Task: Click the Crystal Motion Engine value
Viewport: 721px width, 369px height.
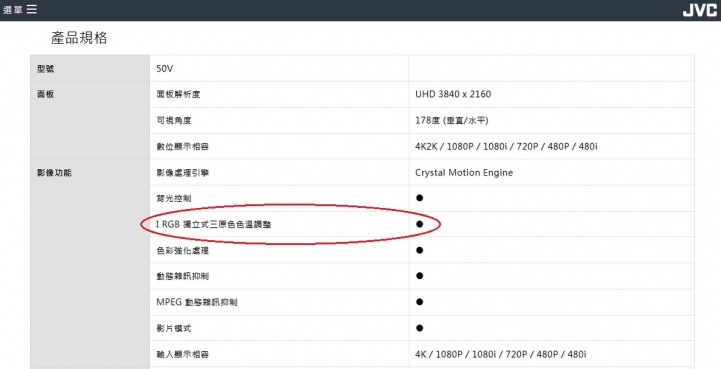Action: 464,173
